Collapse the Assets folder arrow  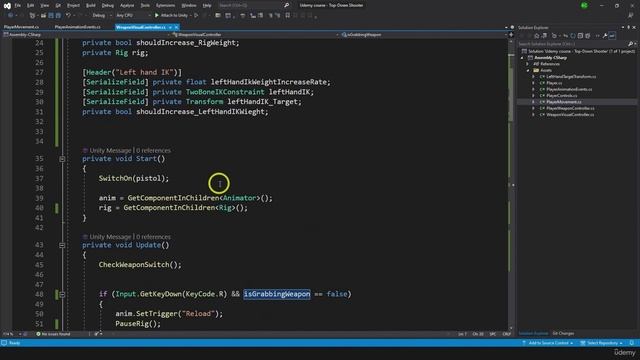(x=528, y=70)
